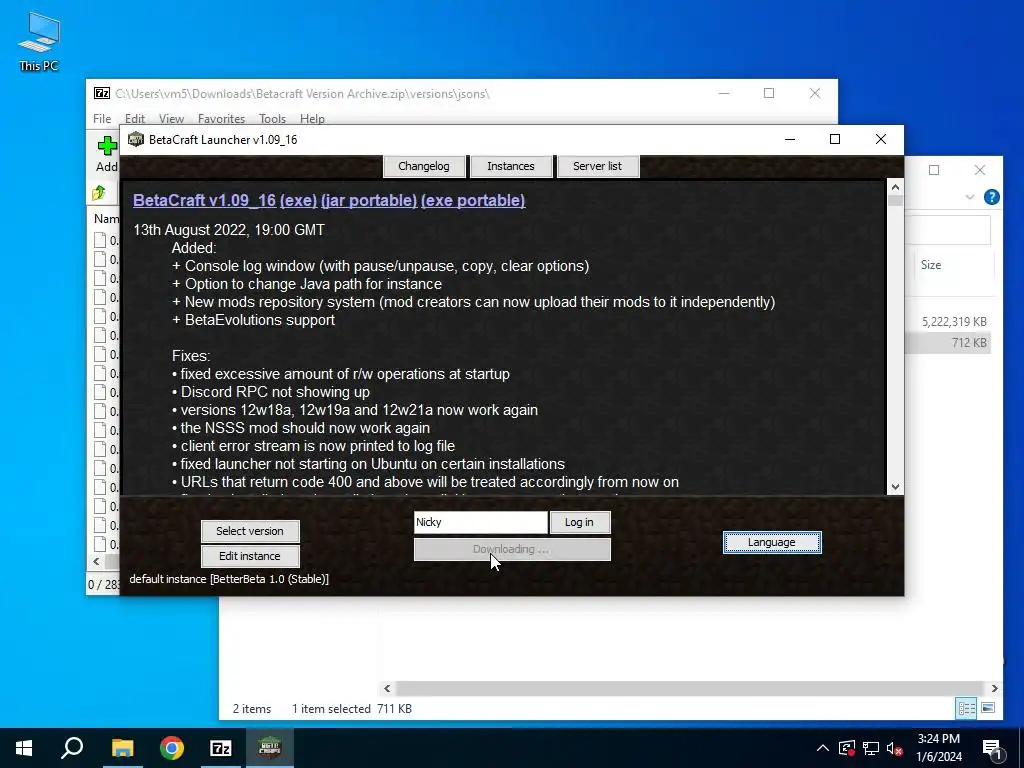
Task: Click the Edit instance button
Action: [250, 556]
